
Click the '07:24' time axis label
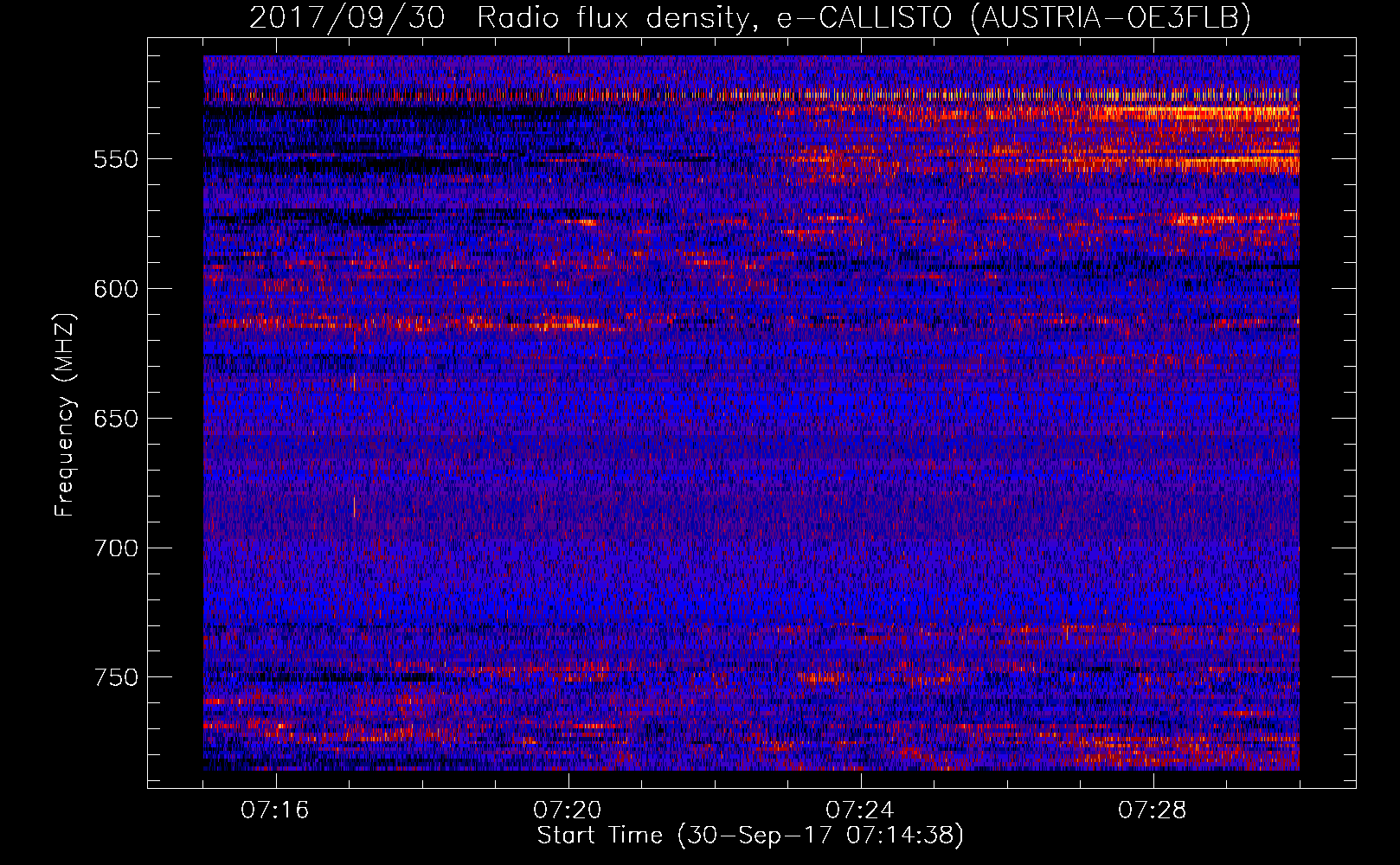860,811
